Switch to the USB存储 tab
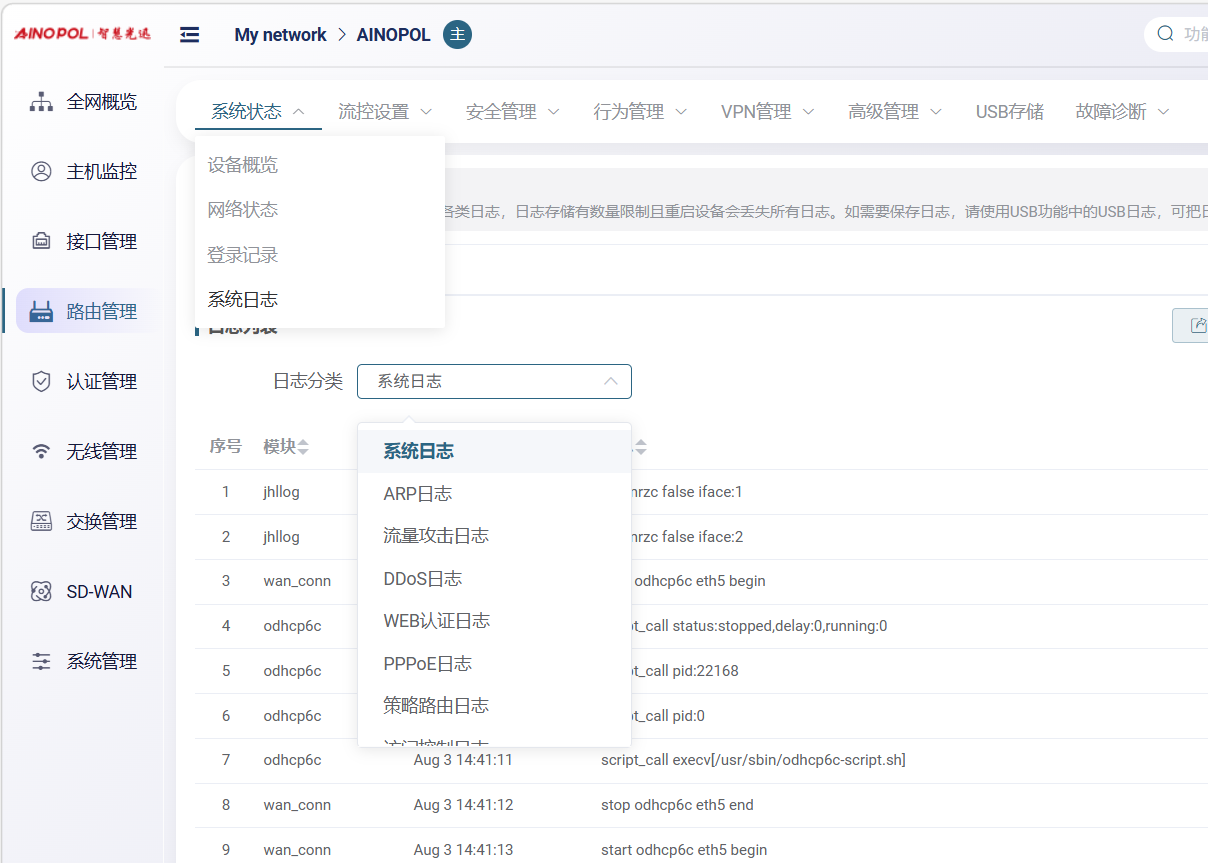This screenshot has height=863, width=1208. (x=1009, y=112)
